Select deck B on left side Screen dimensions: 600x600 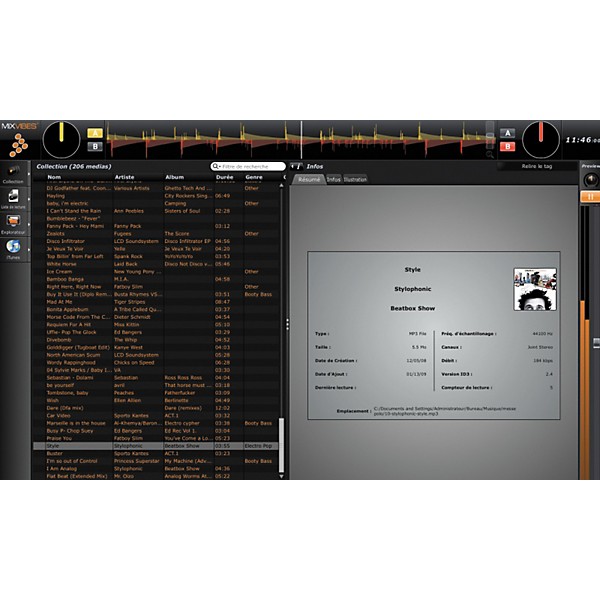95,146
